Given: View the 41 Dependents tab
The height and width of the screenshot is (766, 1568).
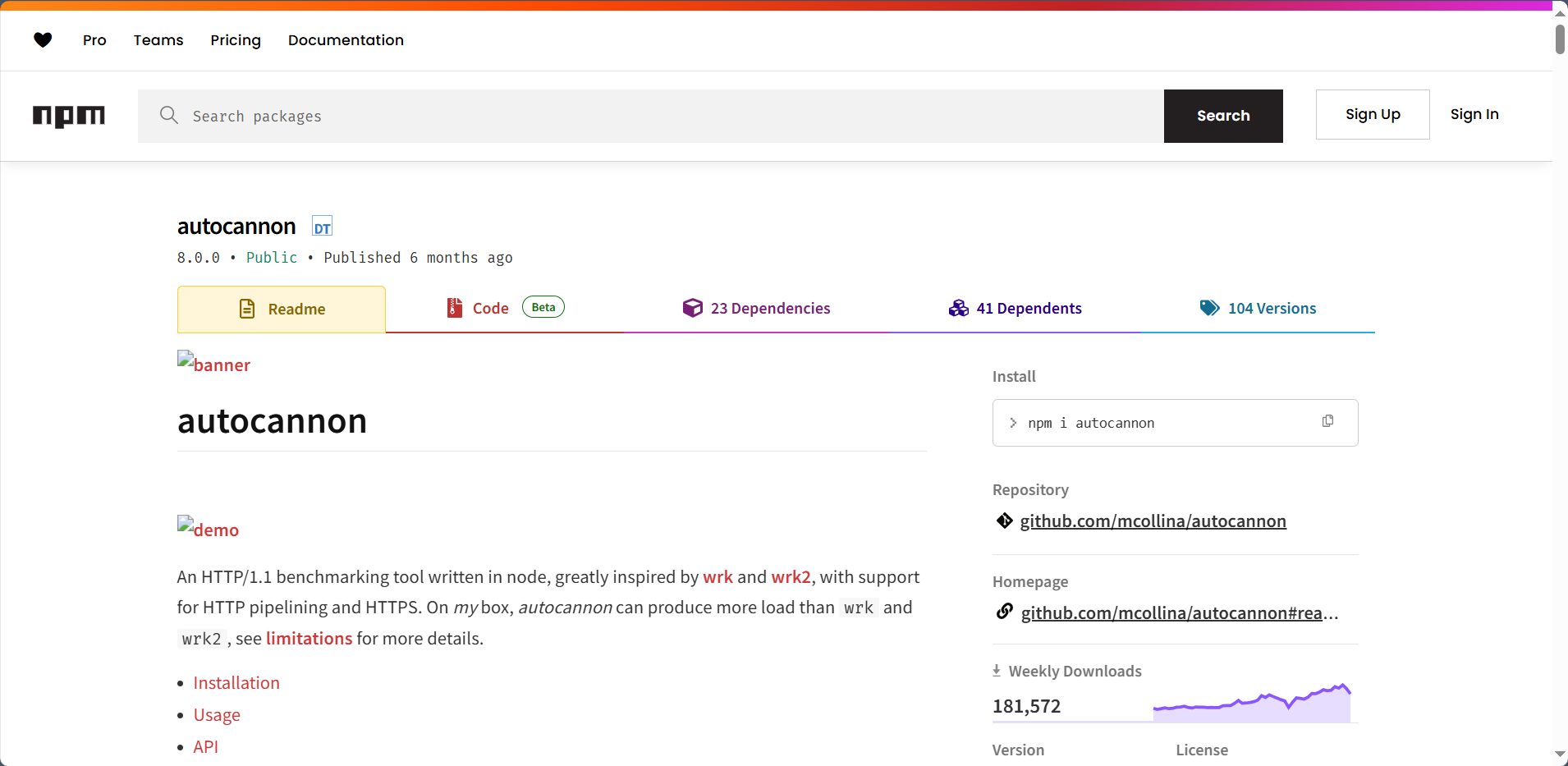Looking at the screenshot, I should (1015, 309).
